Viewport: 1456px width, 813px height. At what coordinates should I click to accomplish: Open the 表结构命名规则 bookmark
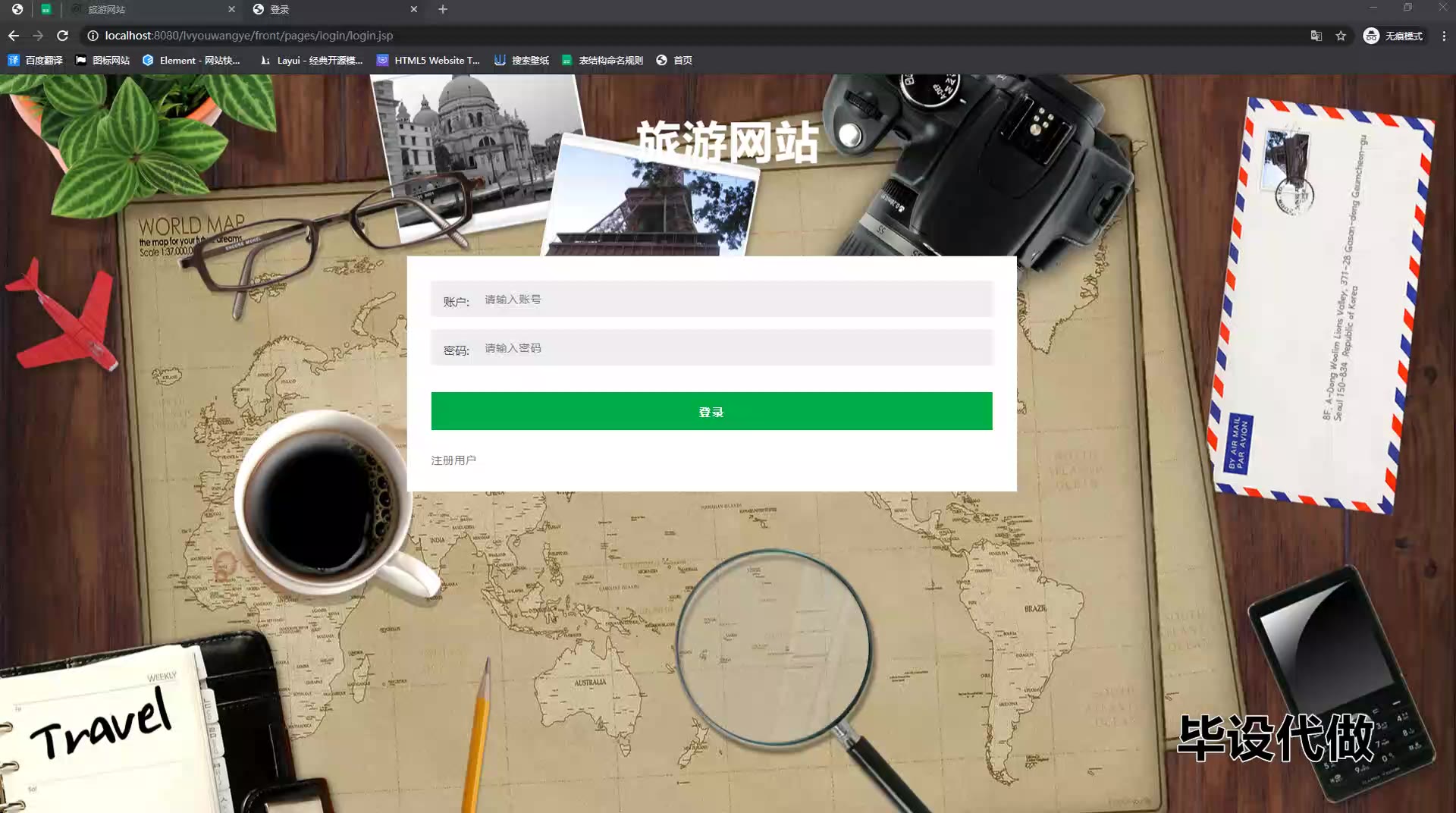tap(602, 60)
